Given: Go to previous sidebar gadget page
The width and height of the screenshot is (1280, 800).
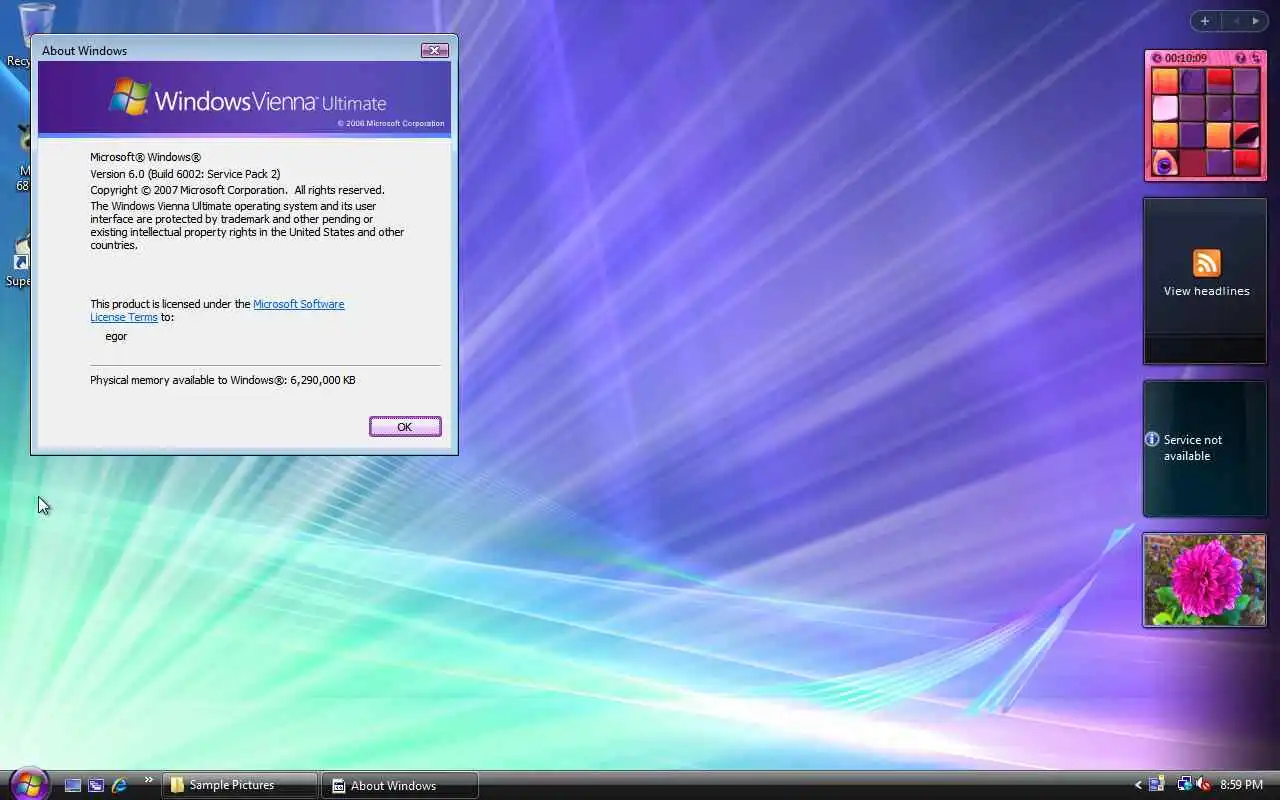Looking at the screenshot, I should (1235, 21).
